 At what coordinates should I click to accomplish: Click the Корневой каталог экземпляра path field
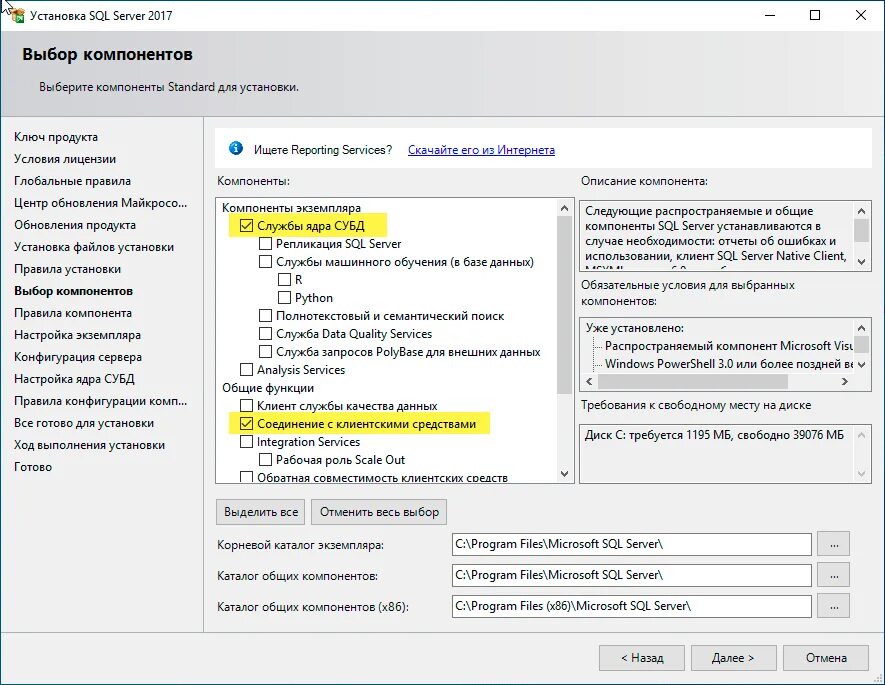632,545
